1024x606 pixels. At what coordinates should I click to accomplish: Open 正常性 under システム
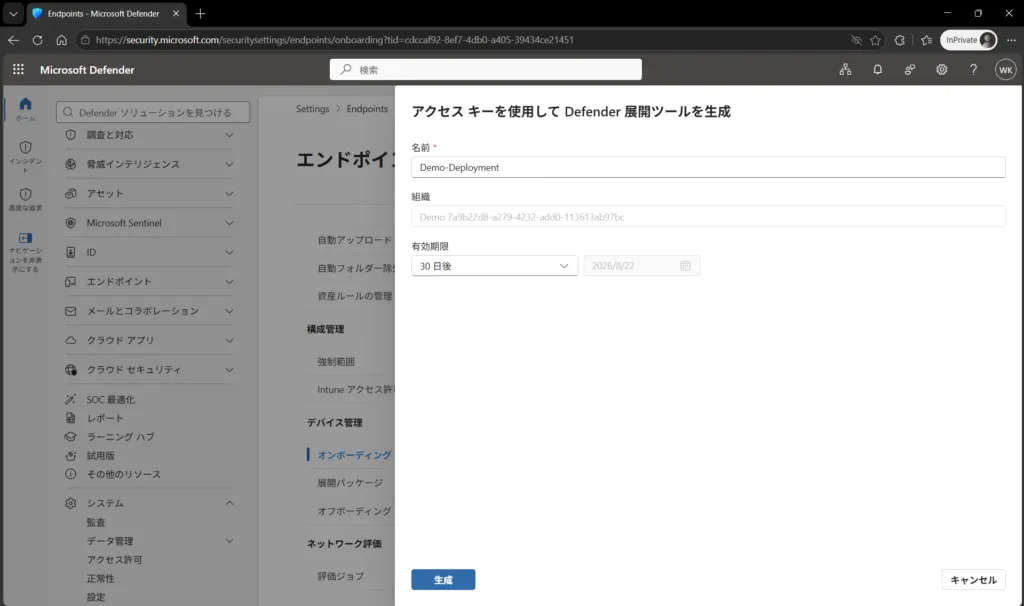[x=101, y=579]
